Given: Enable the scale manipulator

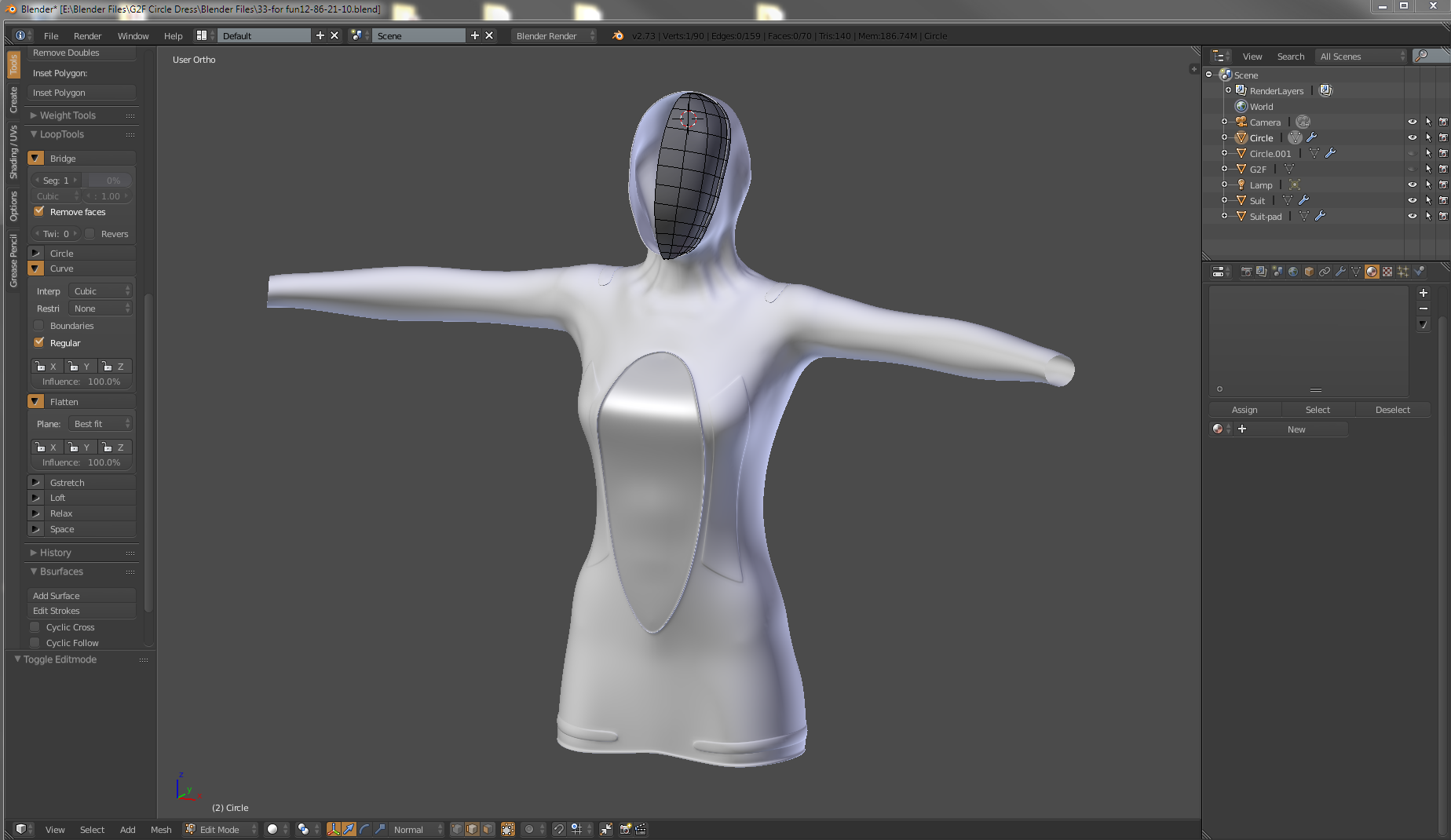Looking at the screenshot, I should point(381,829).
